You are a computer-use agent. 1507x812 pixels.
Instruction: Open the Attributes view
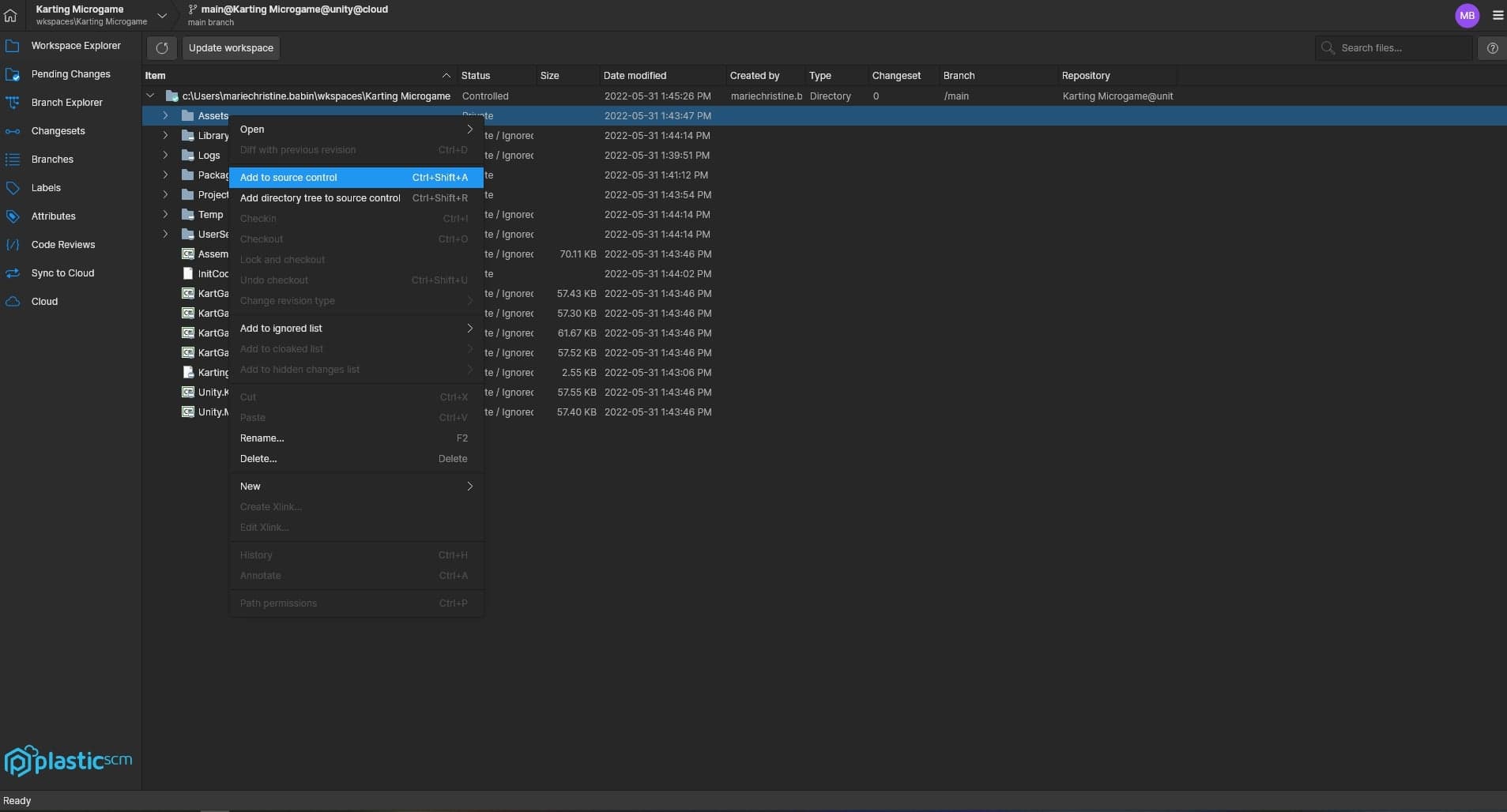(x=53, y=216)
